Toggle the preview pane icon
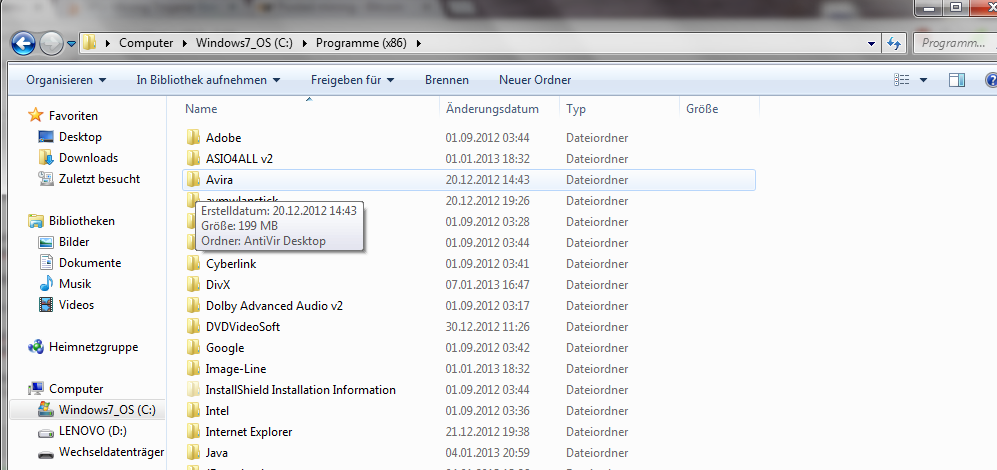The width and height of the screenshot is (997, 470). 957,80
